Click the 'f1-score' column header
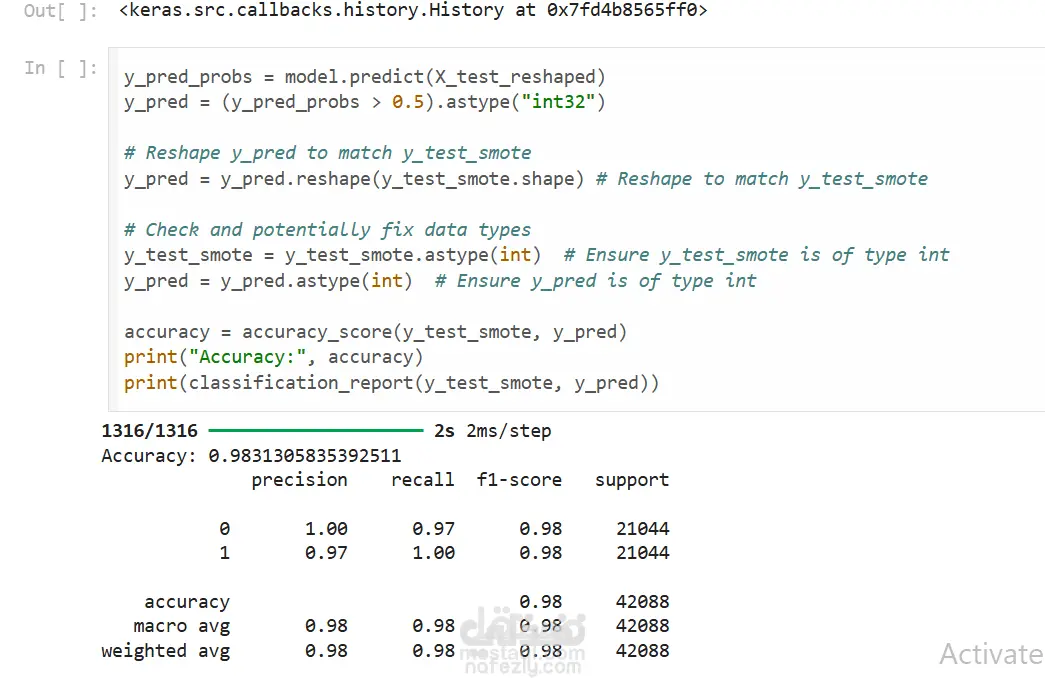Image resolution: width=1045 pixels, height=678 pixels. [519, 480]
